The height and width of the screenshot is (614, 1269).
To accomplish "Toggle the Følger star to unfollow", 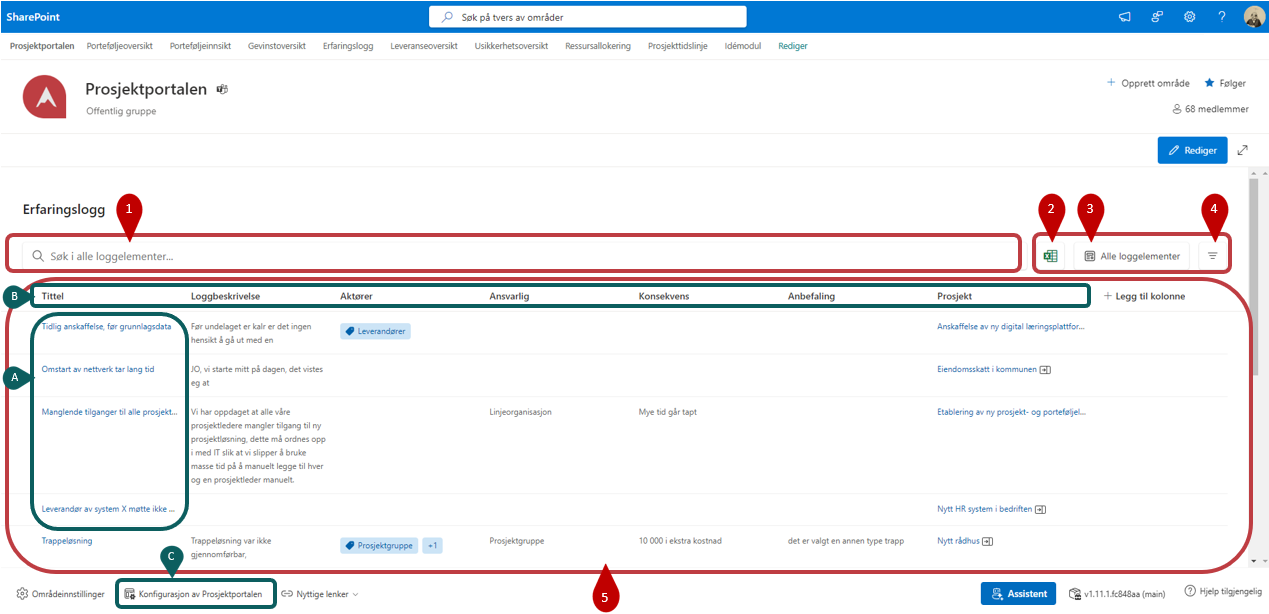I will coord(1225,82).
